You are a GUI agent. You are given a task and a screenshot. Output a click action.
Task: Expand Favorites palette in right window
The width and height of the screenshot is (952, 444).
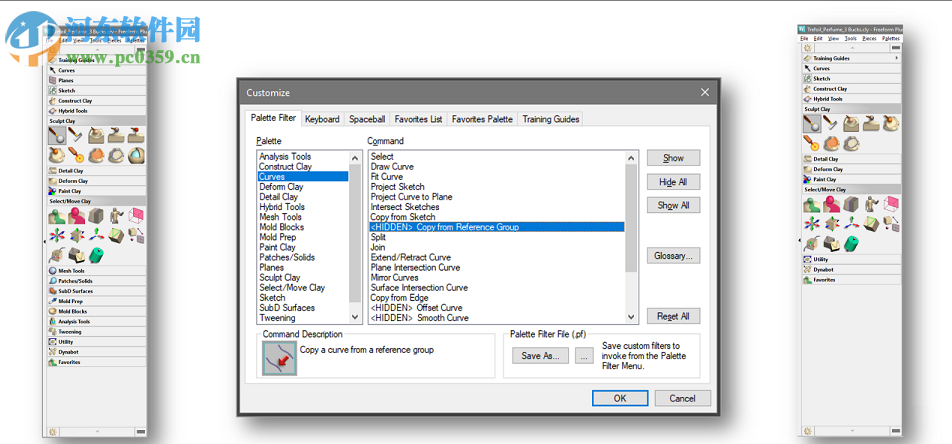coord(852,280)
